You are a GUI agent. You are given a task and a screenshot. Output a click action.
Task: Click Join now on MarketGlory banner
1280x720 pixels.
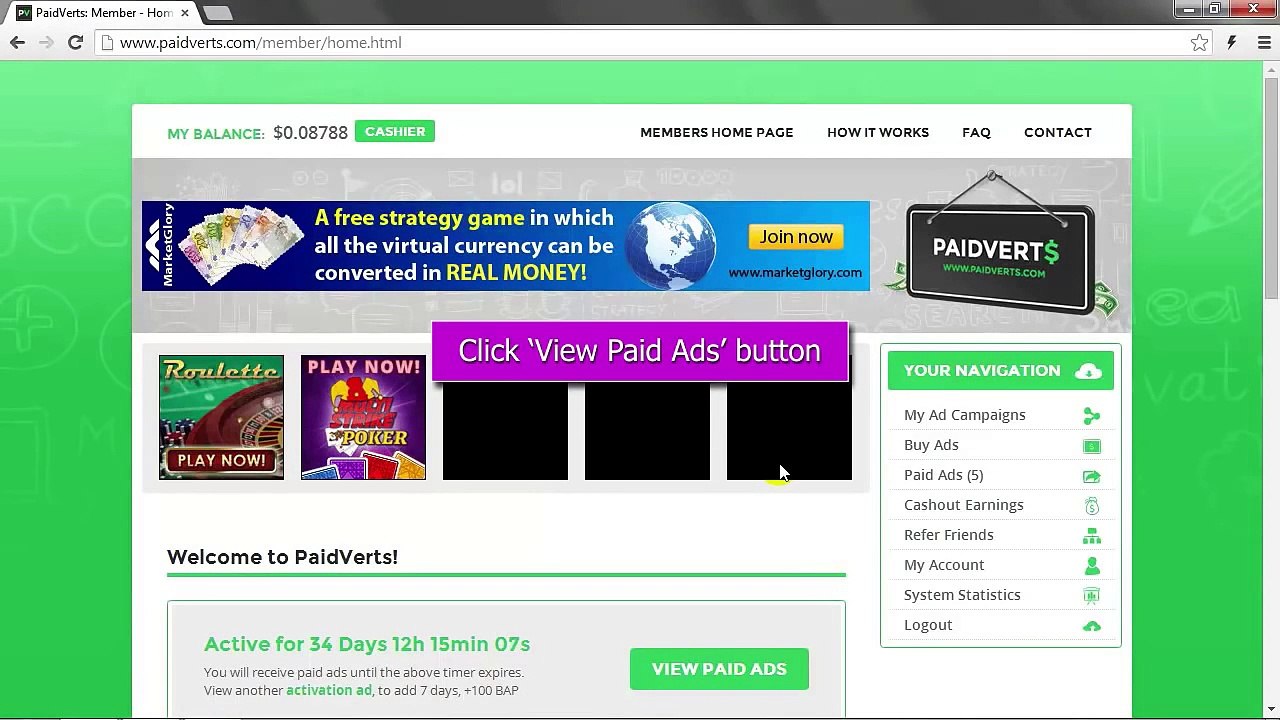click(796, 237)
